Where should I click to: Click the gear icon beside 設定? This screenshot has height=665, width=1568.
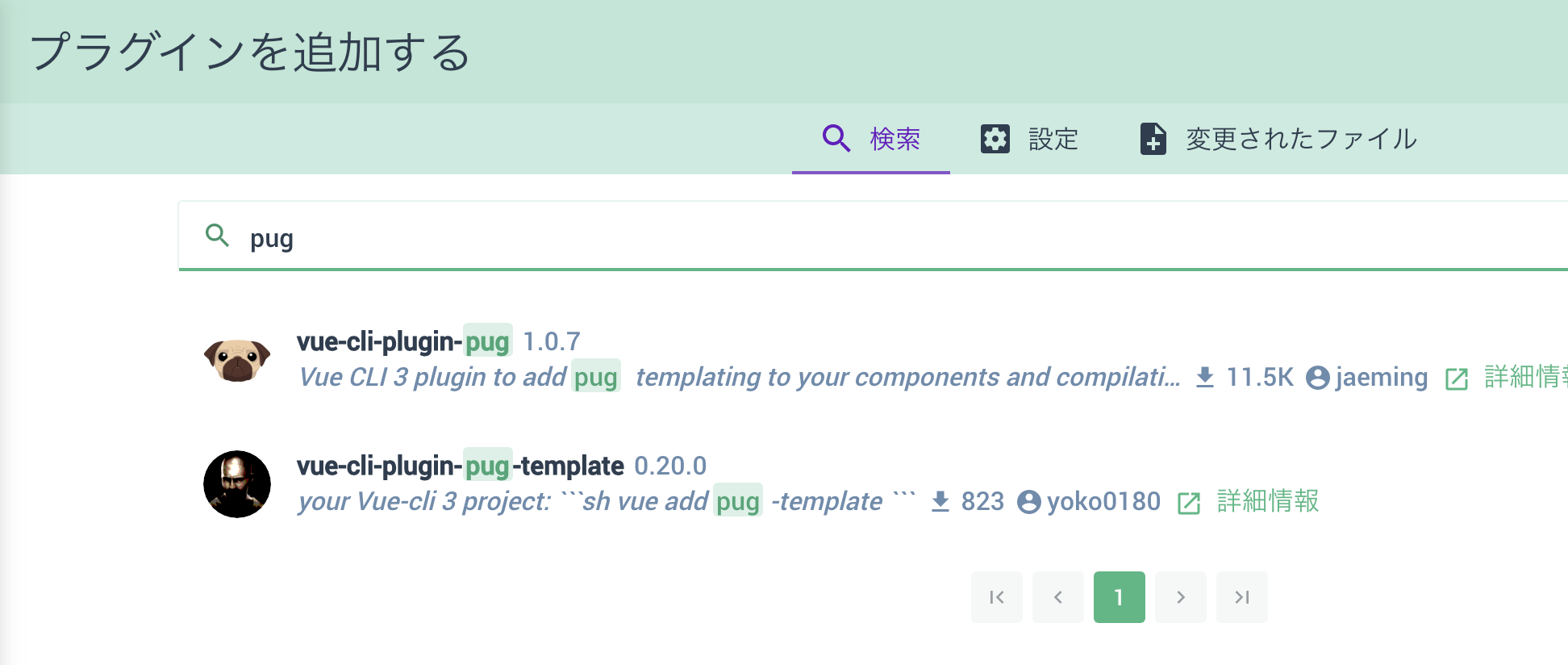point(995,138)
